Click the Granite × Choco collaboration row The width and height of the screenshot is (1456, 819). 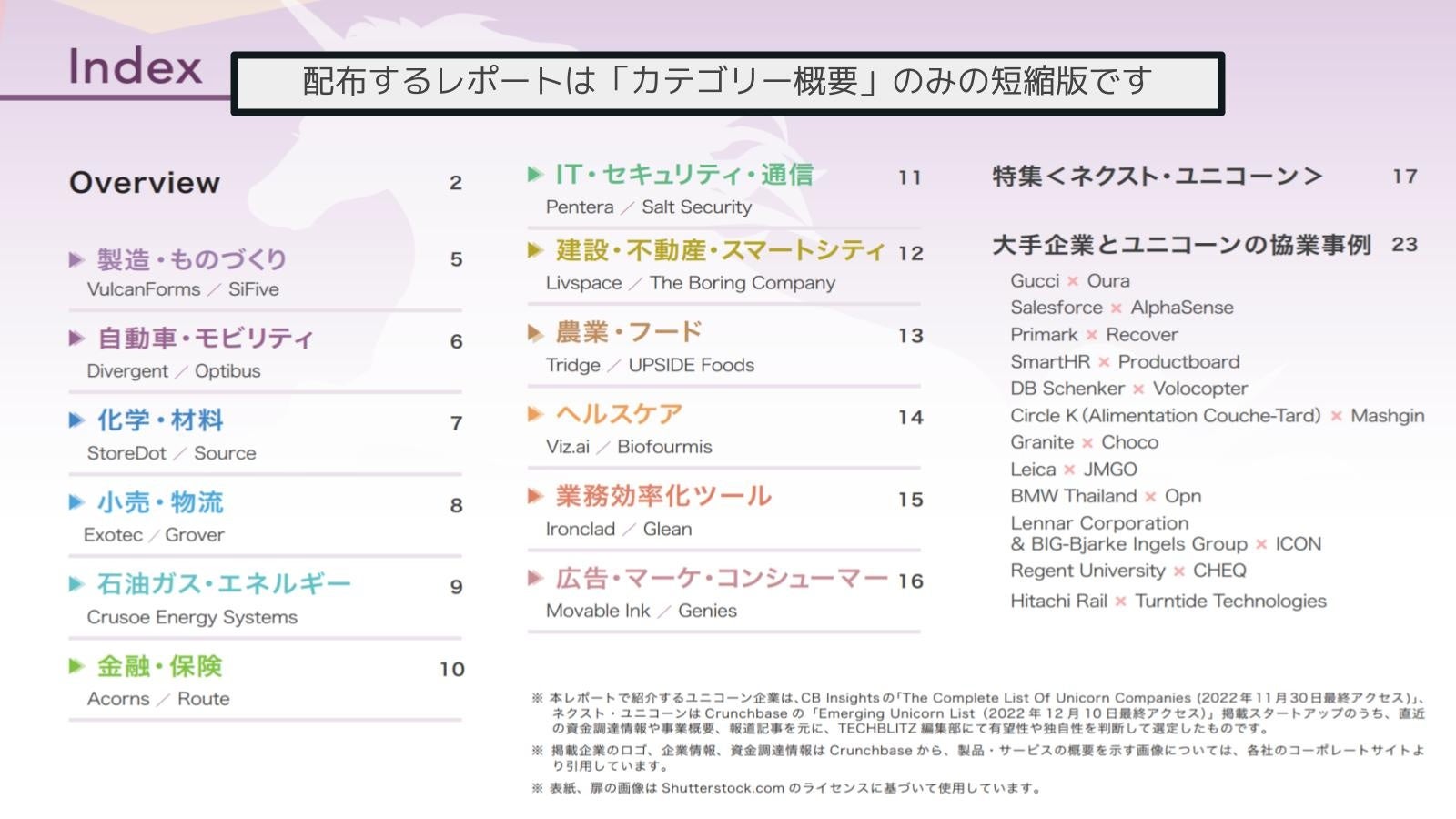1085,442
